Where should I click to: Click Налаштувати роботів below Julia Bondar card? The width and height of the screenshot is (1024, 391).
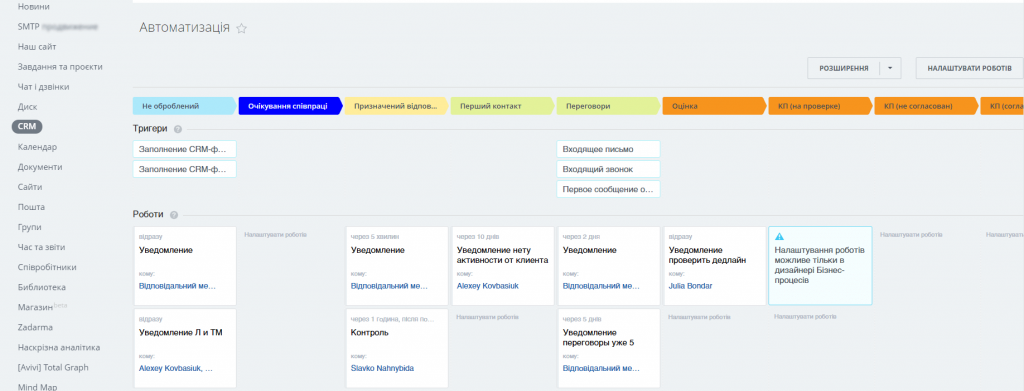pyautogui.click(x=699, y=317)
